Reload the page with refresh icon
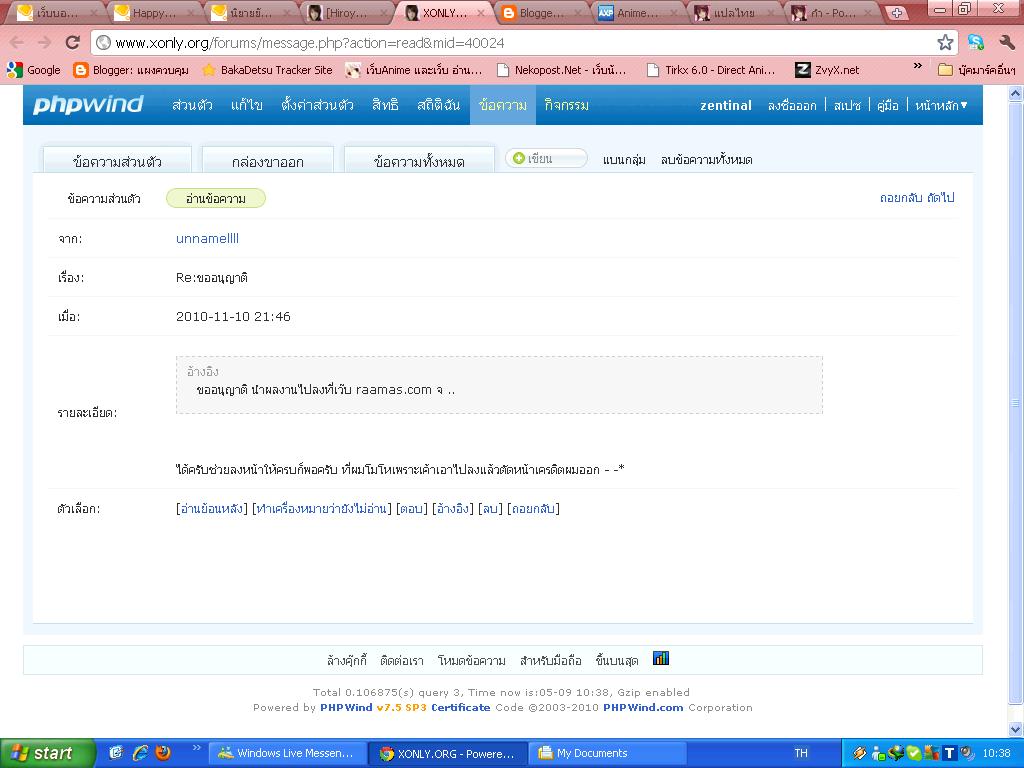 (x=72, y=43)
